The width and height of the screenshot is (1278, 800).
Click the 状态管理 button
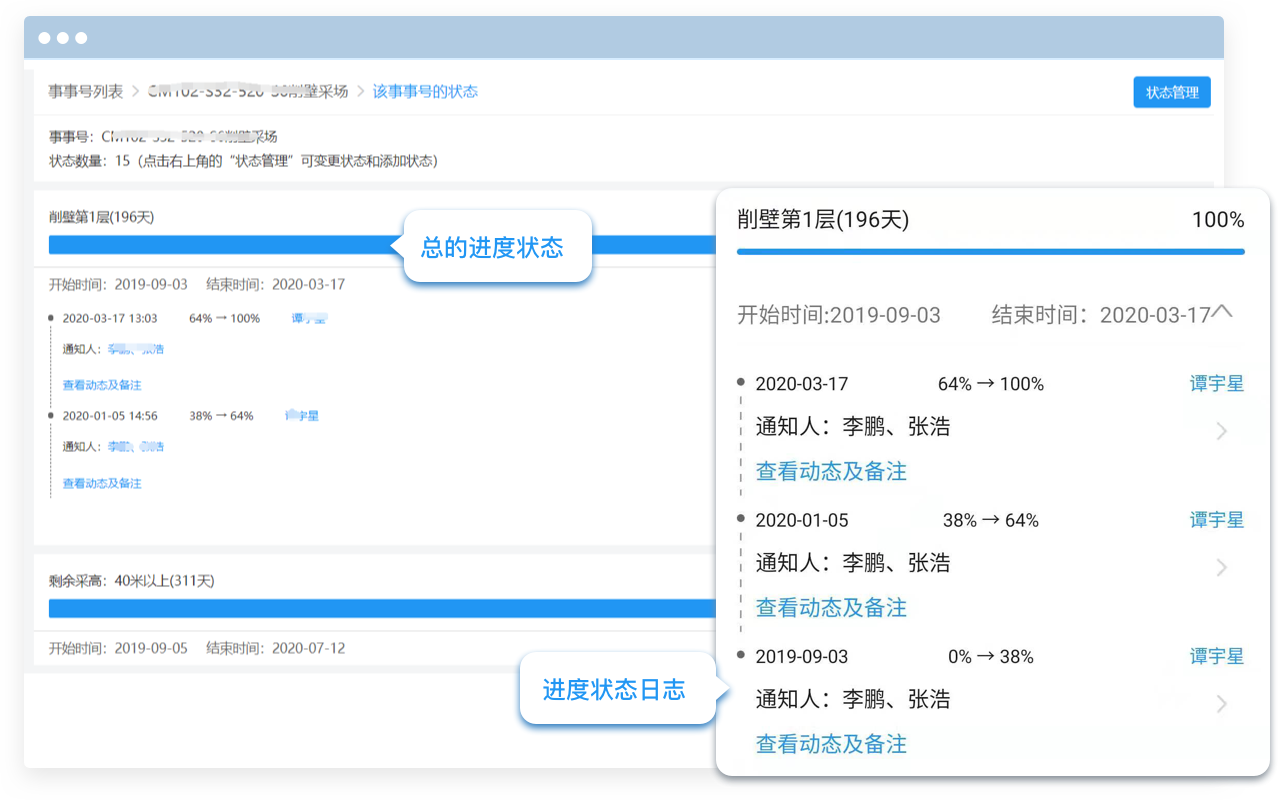click(1171, 92)
